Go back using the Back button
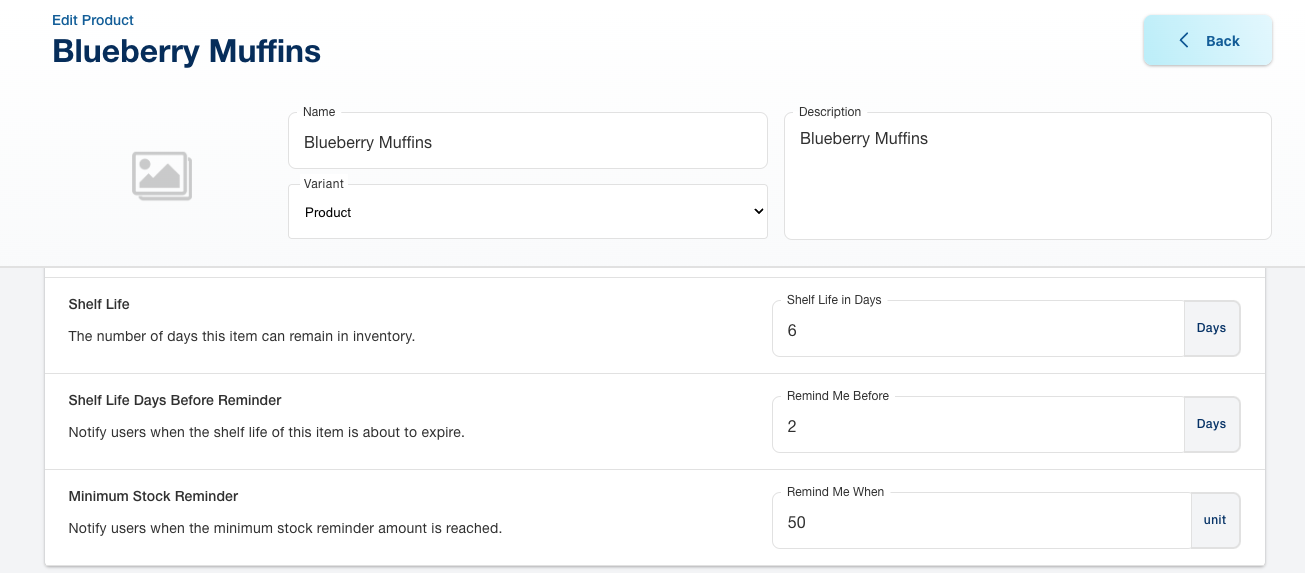Screen dimensions: 1305x573 [x=1207, y=41]
